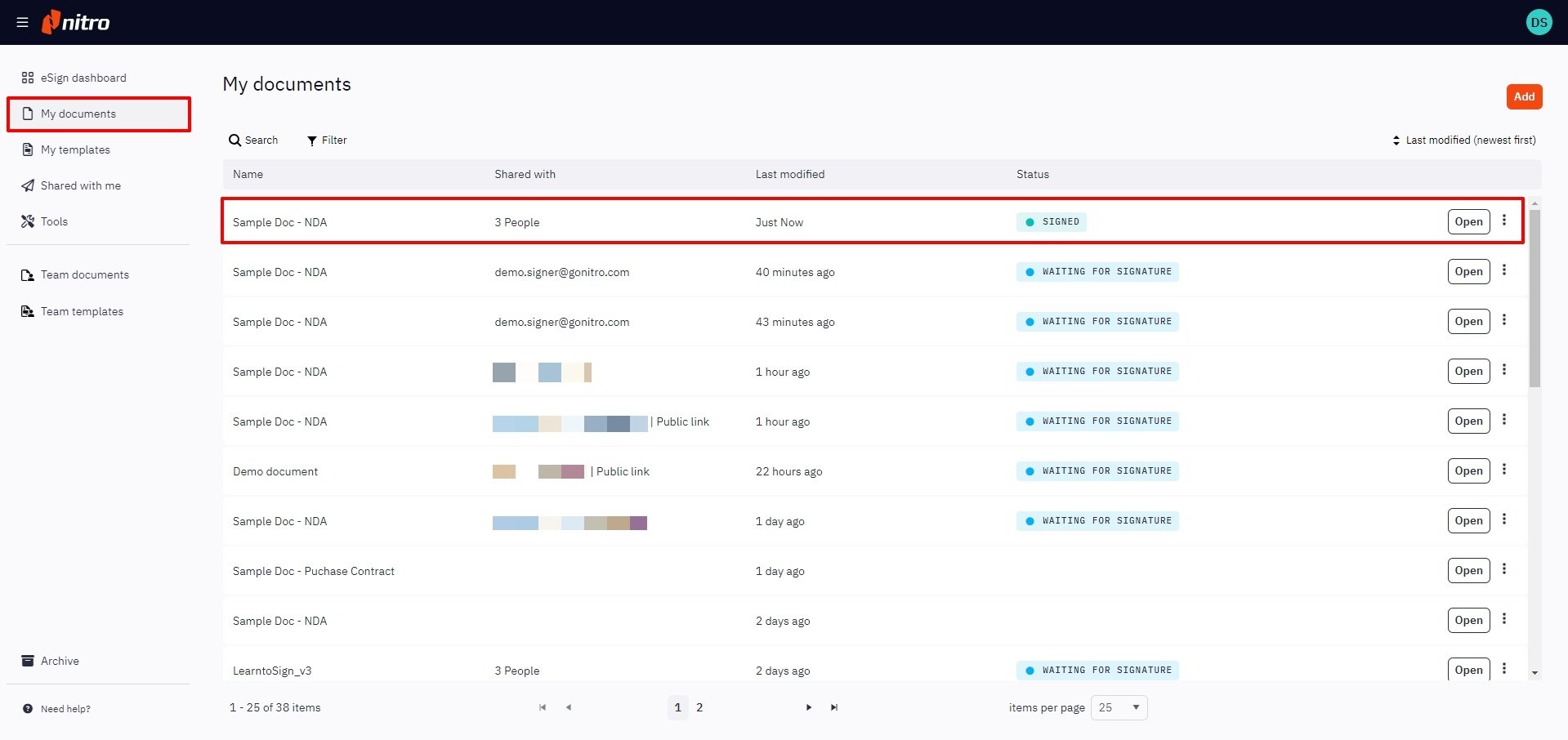Open Shared with me section
The height and width of the screenshot is (740, 1568).
(x=80, y=186)
